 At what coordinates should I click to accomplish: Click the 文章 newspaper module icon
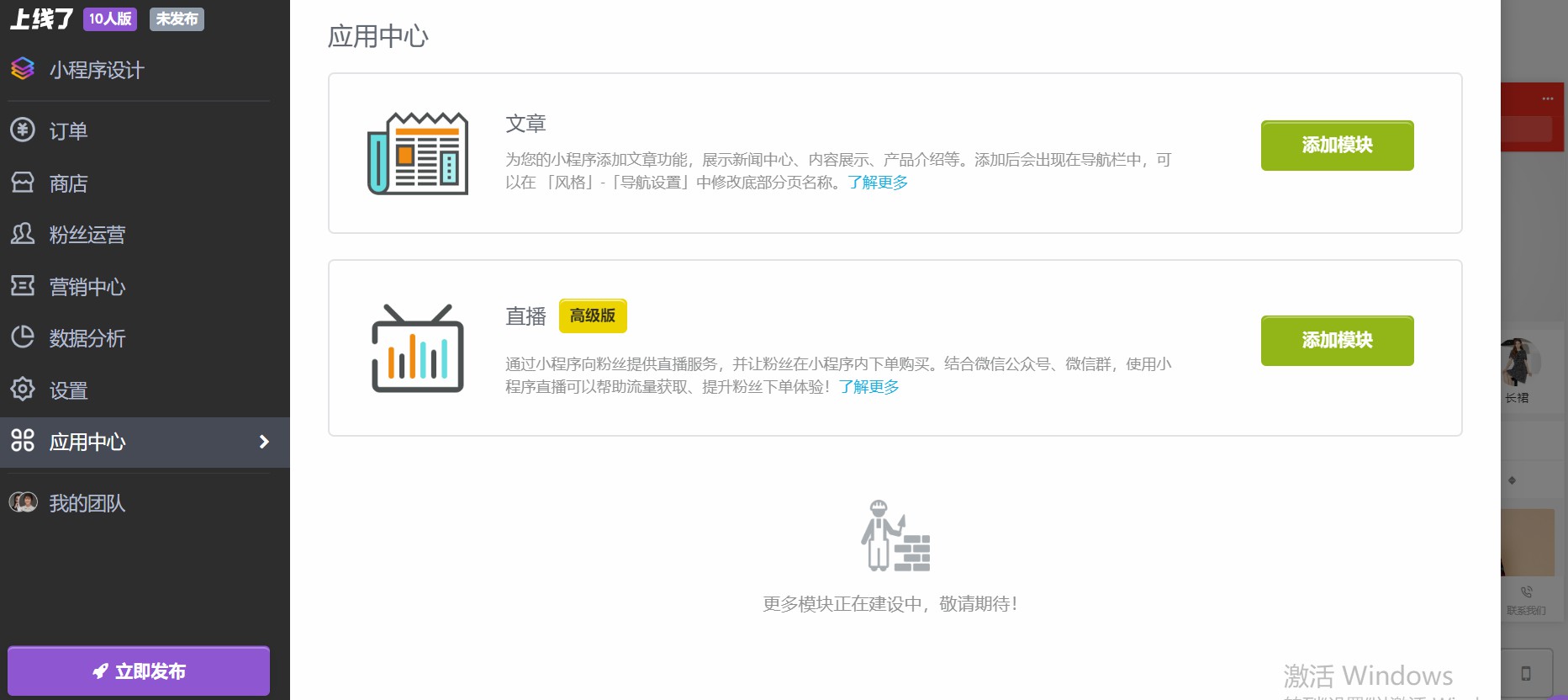point(418,154)
